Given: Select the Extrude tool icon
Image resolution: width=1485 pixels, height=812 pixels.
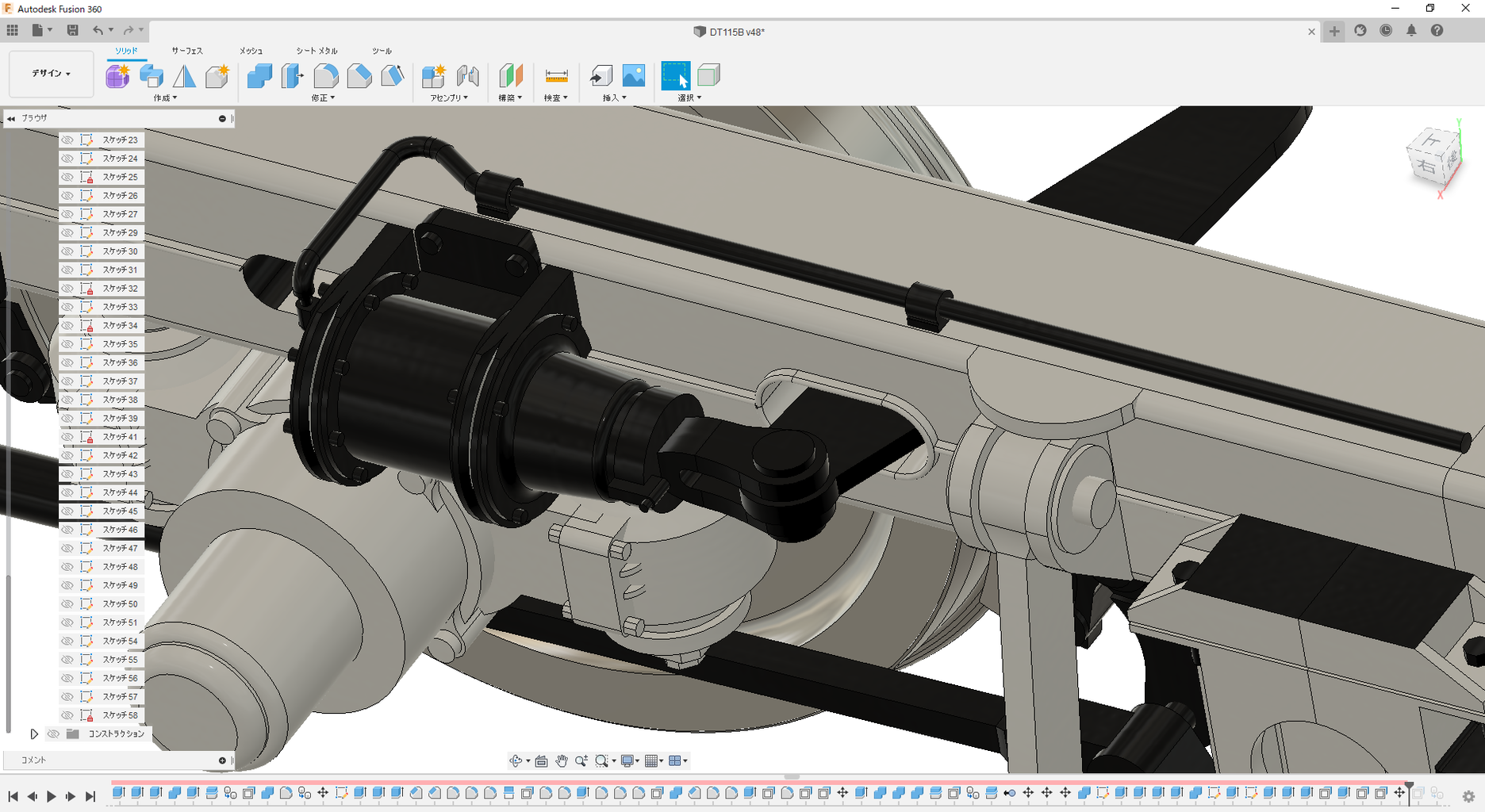Looking at the screenshot, I should pos(151,76).
